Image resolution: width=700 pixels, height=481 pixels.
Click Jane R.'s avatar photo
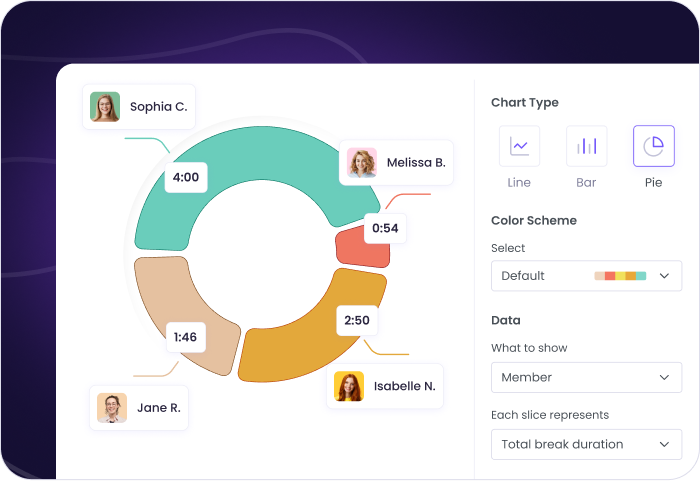click(x=112, y=408)
